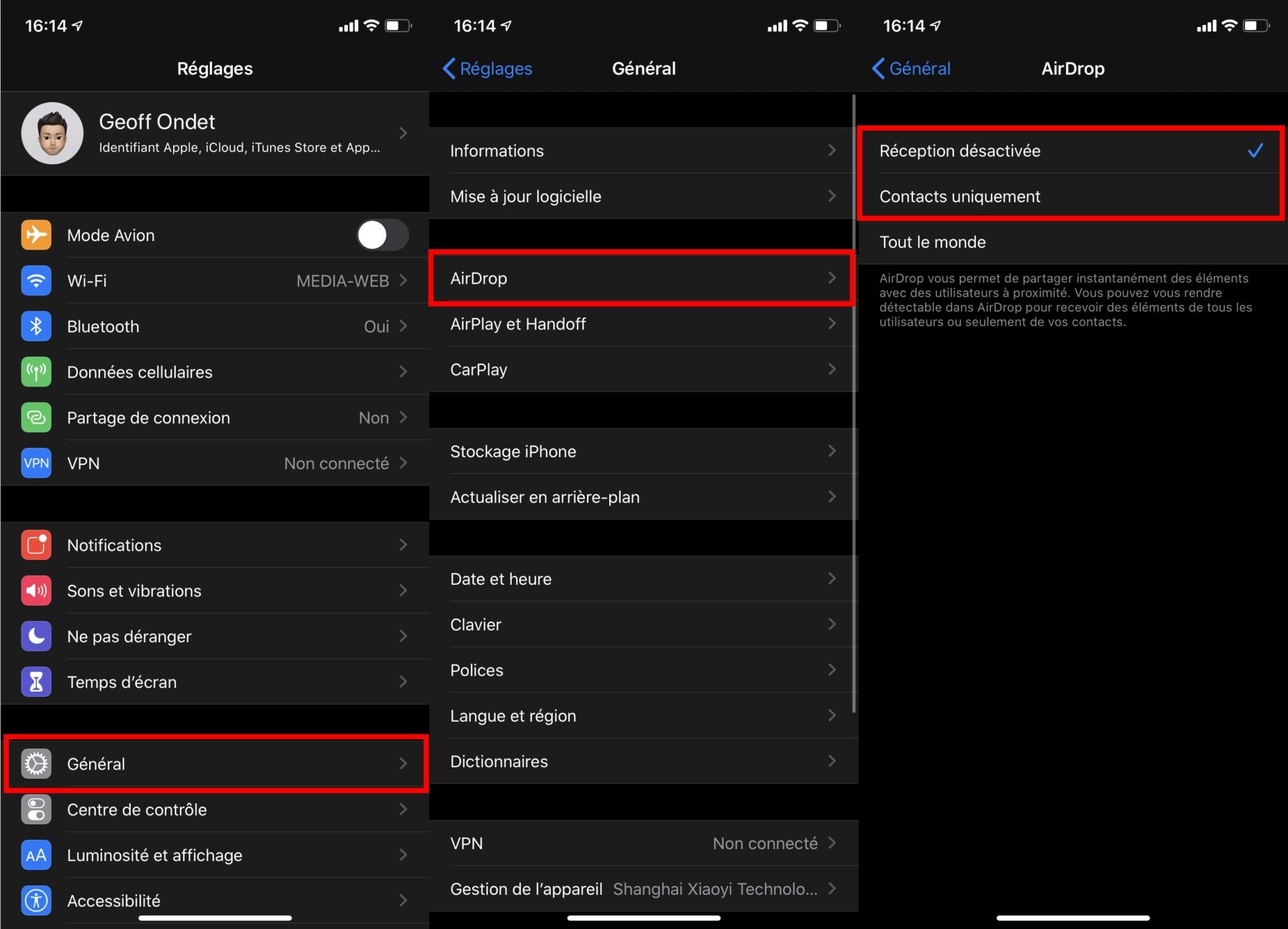Open Gestion de l'appareil
Screen dimensions: 1288x929
pos(643,888)
